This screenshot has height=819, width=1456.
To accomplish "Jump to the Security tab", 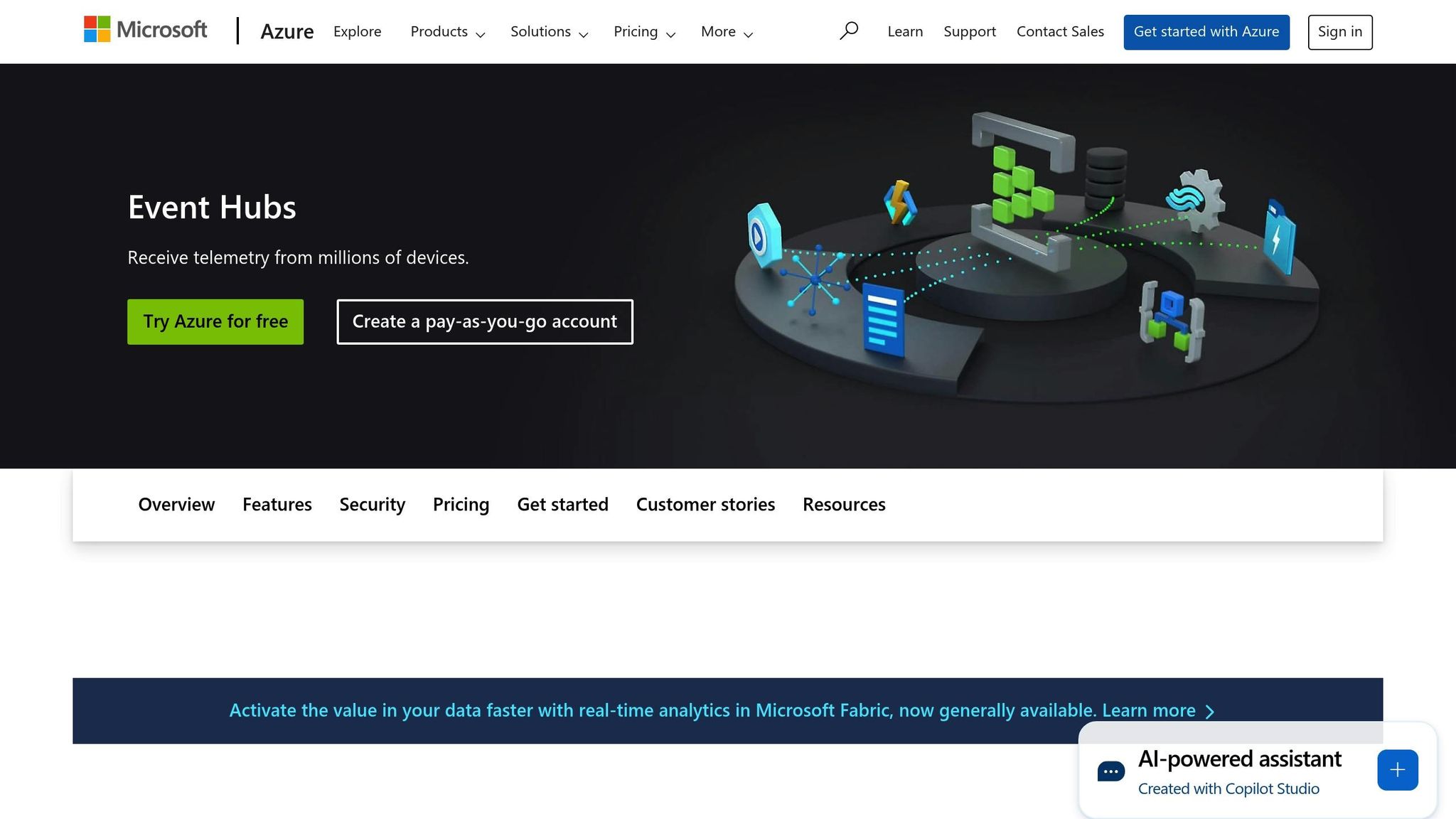I will [x=373, y=505].
